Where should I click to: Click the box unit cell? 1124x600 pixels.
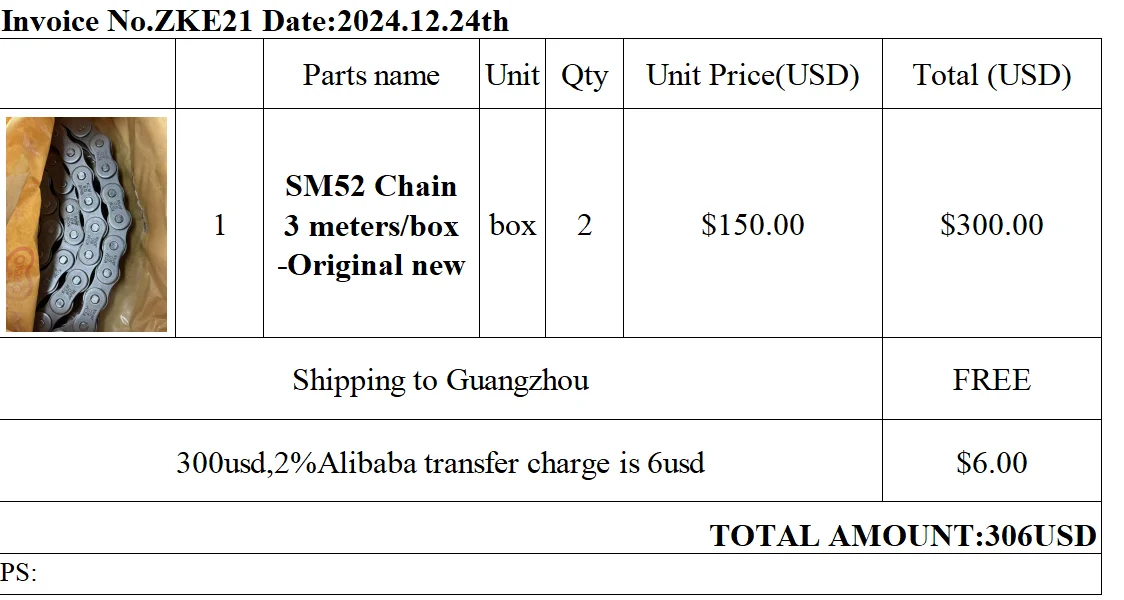point(512,225)
